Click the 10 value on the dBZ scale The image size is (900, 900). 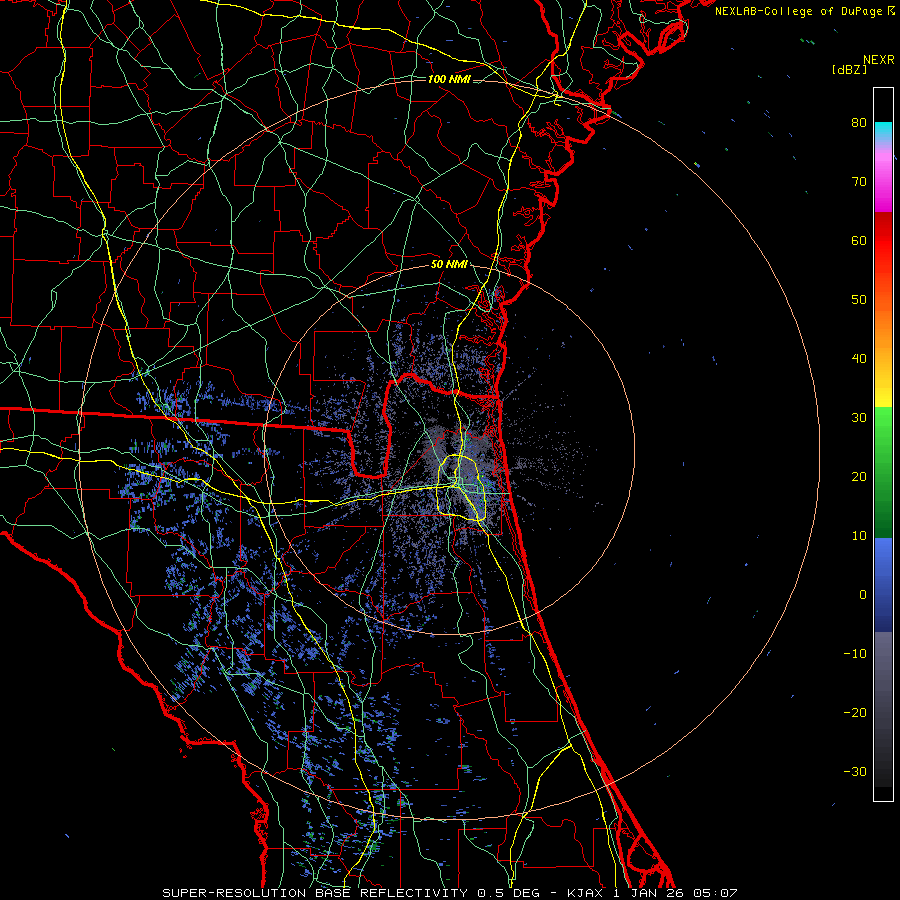(859, 536)
